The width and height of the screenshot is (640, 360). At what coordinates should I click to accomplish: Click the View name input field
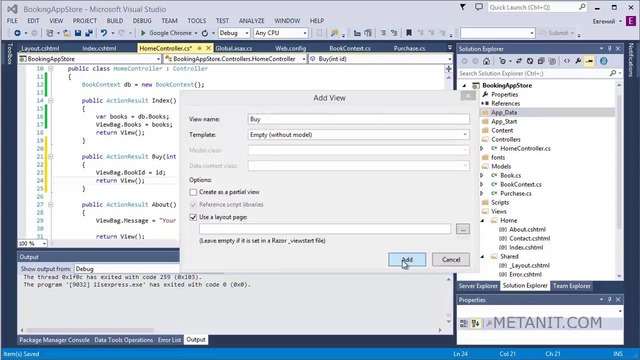point(358,119)
